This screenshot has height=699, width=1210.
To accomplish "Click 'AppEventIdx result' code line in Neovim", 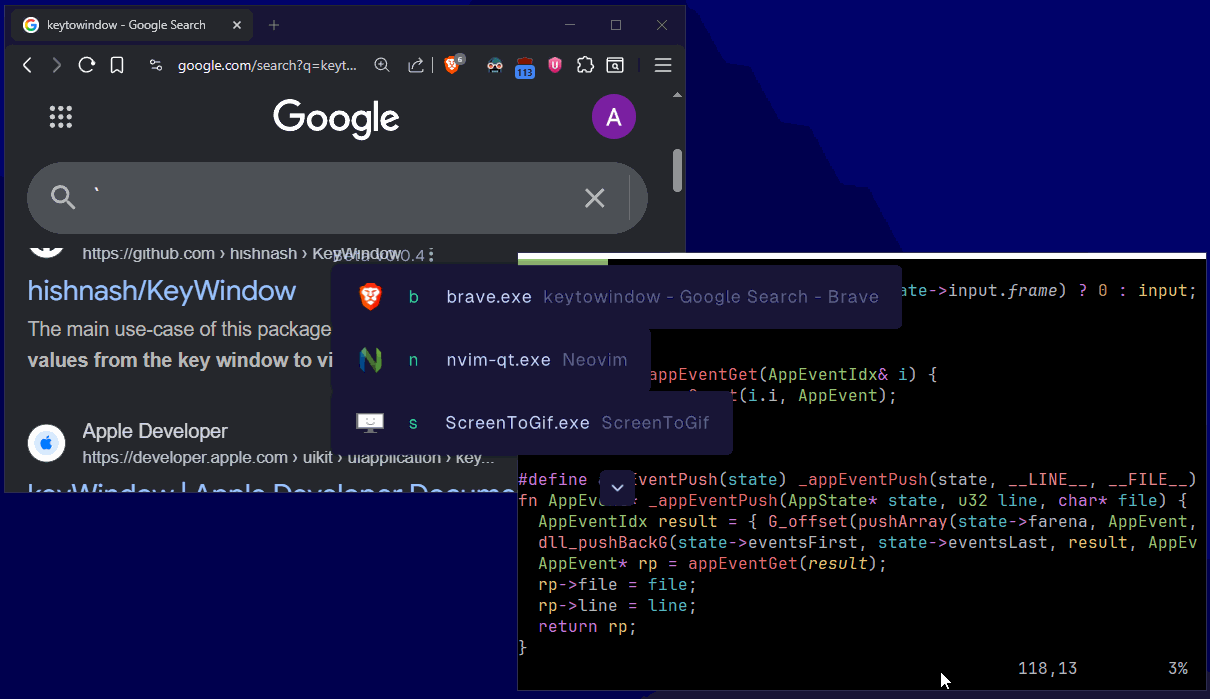I will coord(867,521).
